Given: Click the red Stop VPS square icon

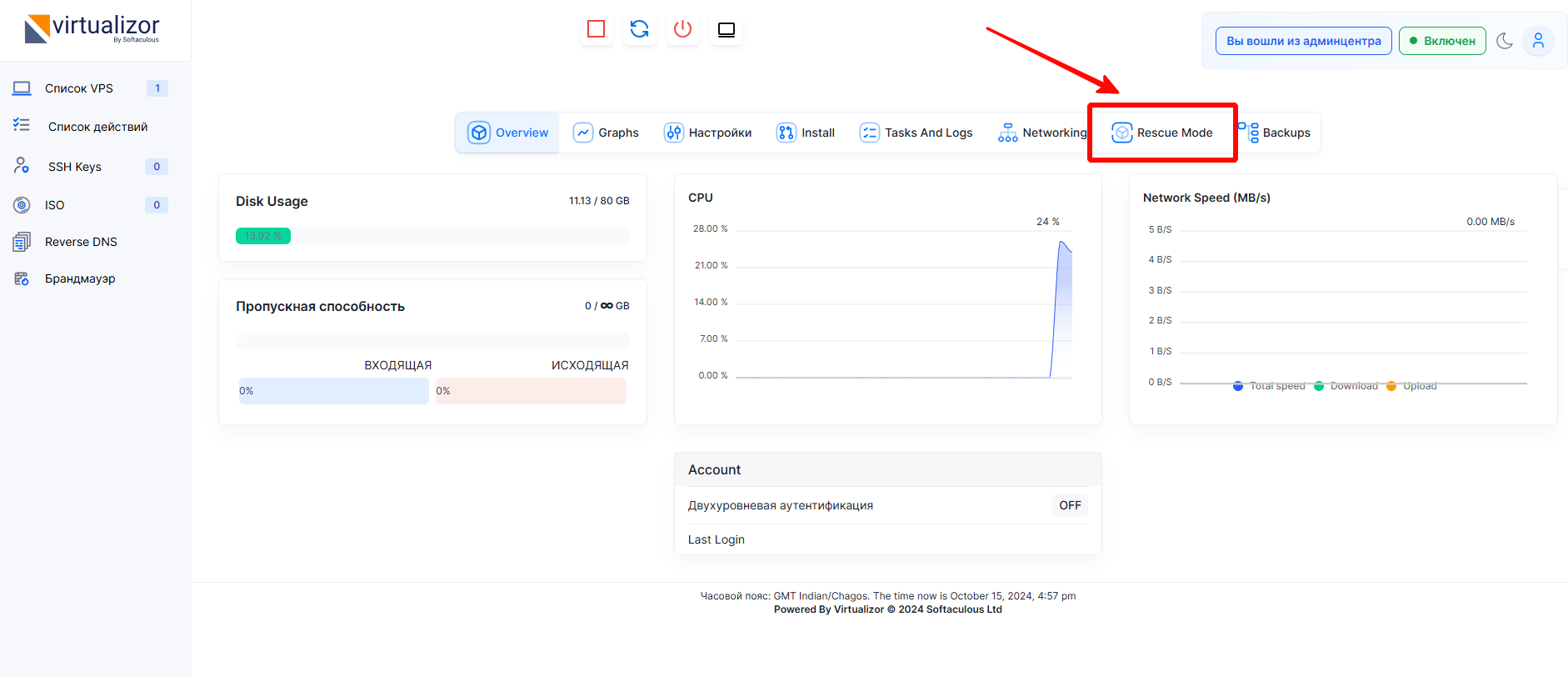Looking at the screenshot, I should (x=596, y=29).
